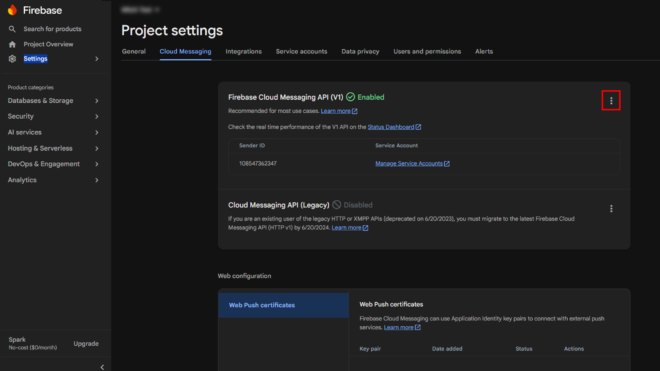Click the Sender ID column label
This screenshot has height=371, width=660.
(252, 146)
